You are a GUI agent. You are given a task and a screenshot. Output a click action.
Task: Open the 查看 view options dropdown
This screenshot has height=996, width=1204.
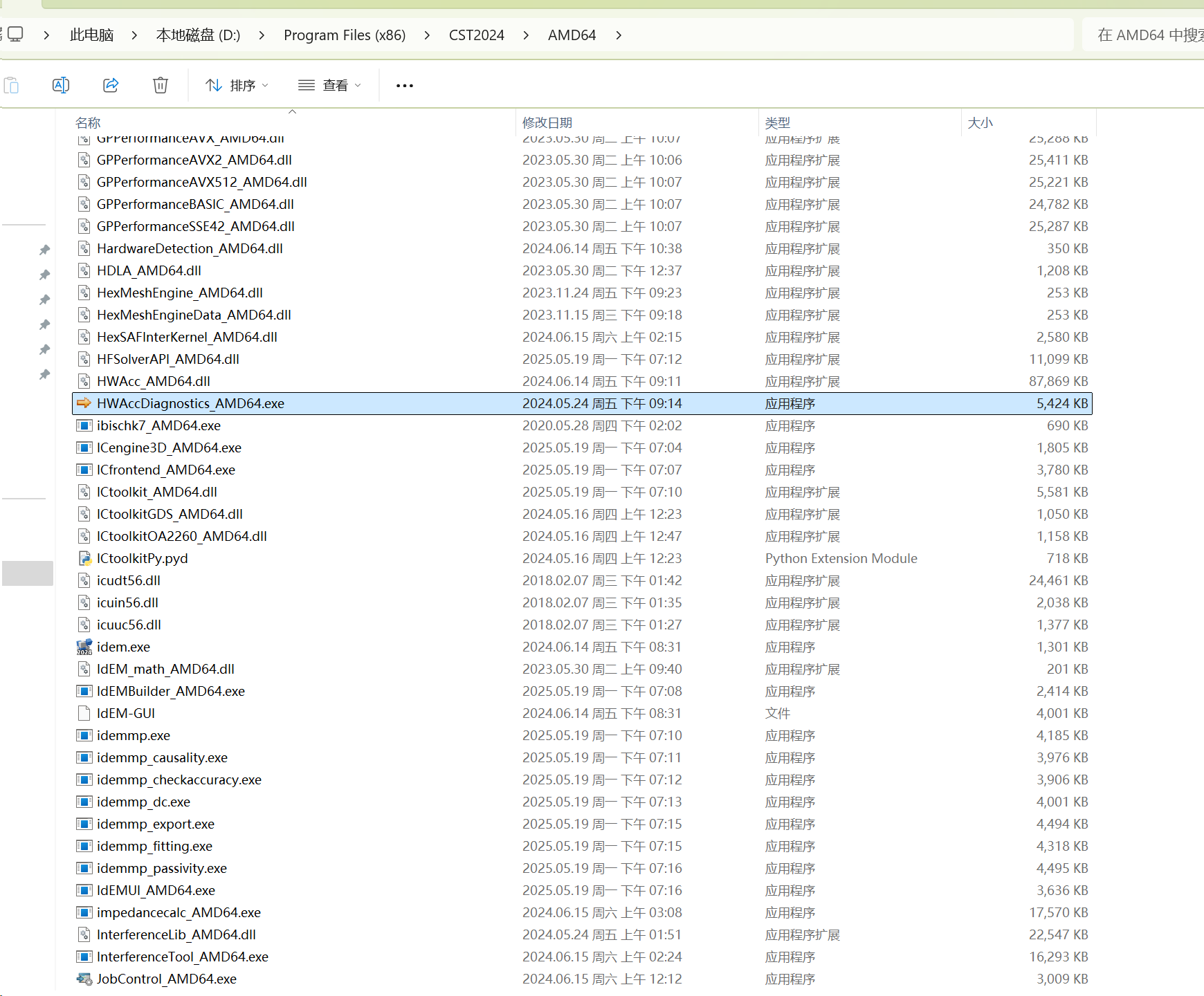[358, 85]
